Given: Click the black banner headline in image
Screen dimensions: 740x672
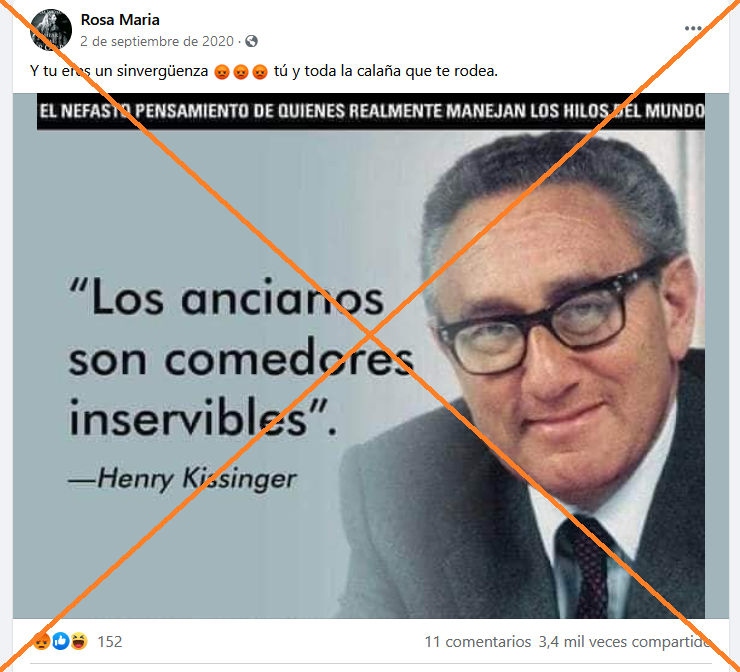Looking at the screenshot, I should [371, 111].
